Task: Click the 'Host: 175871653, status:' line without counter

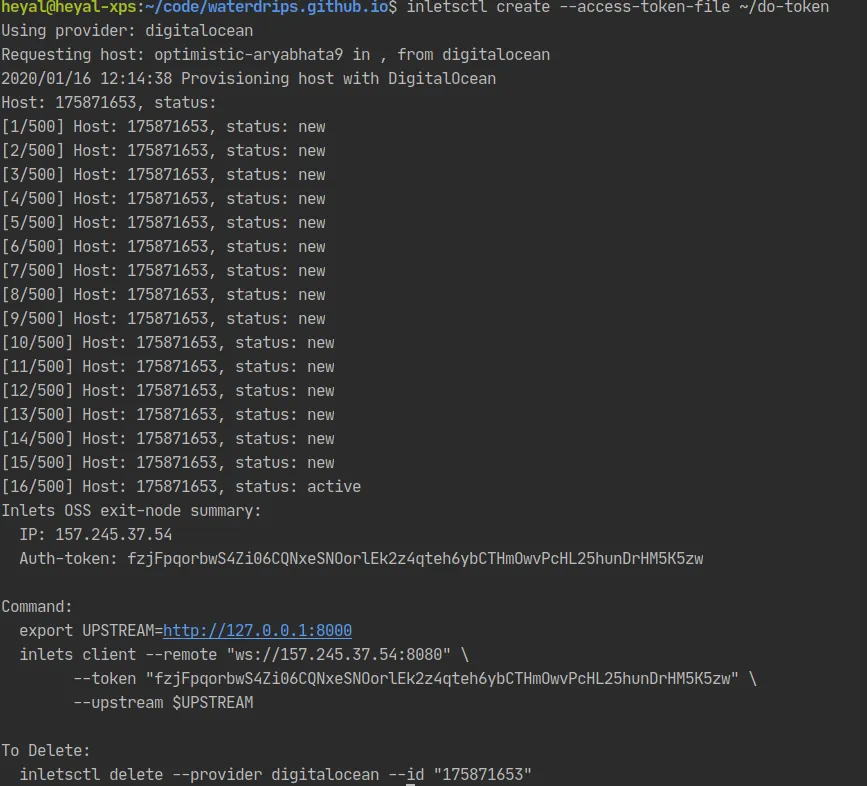Action: point(108,103)
